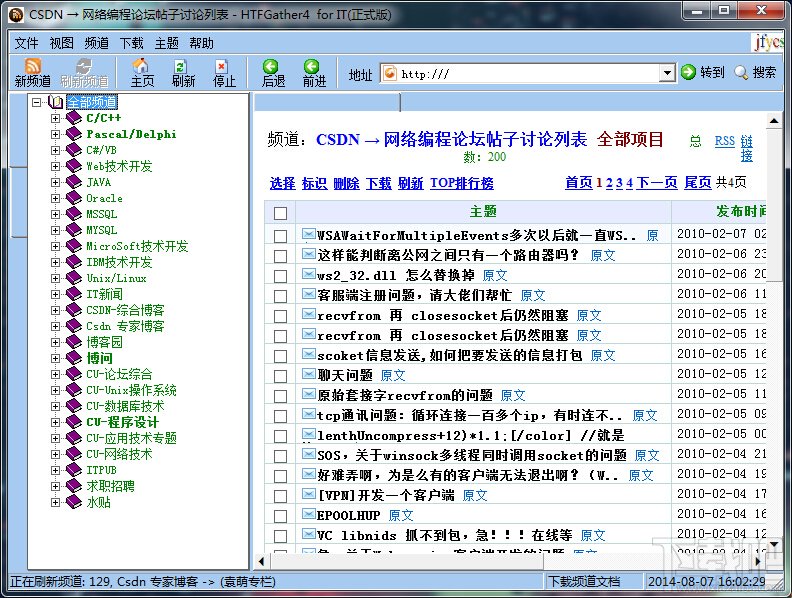Image resolution: width=792 pixels, height=598 pixels.
Task: Check the box for ws2_32.dll 怎么替换掉 post
Action: pos(280,276)
